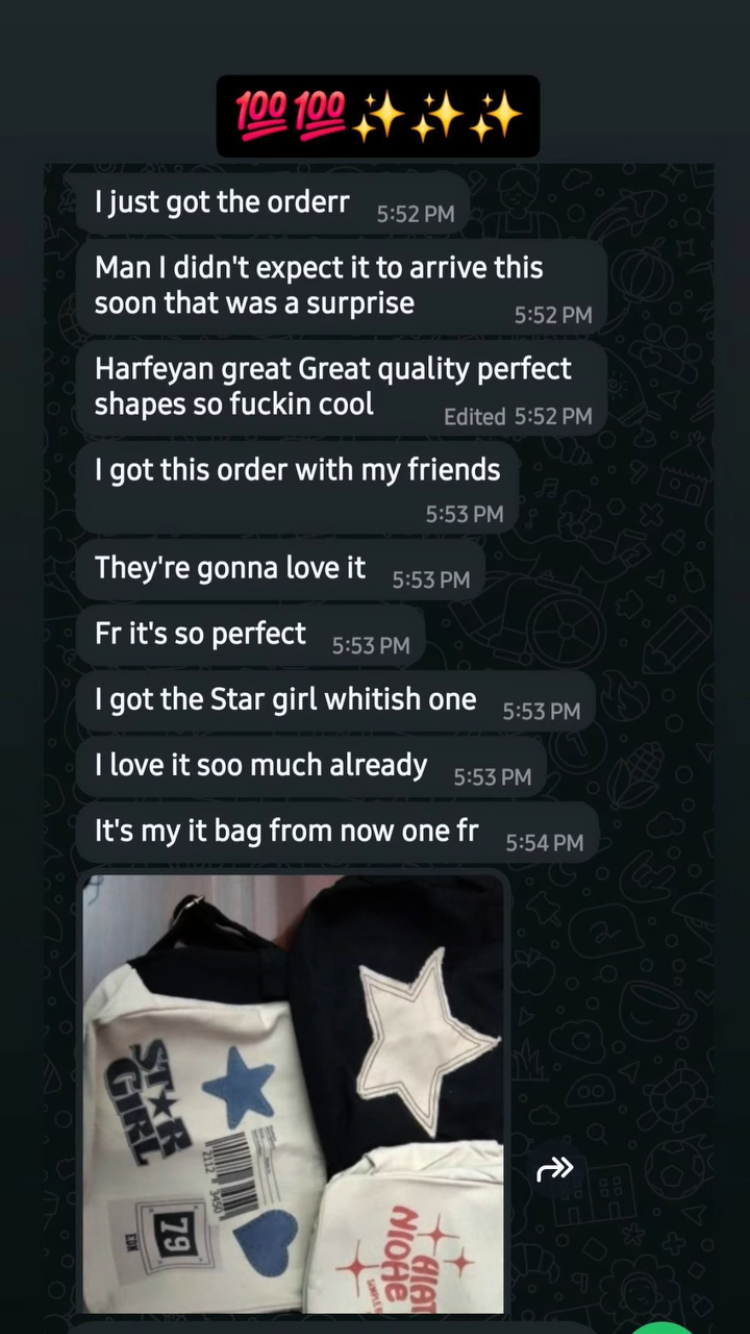Tap the red-lettered pouch in the photo
This screenshot has height=1334, width=750.
coord(405,1230)
